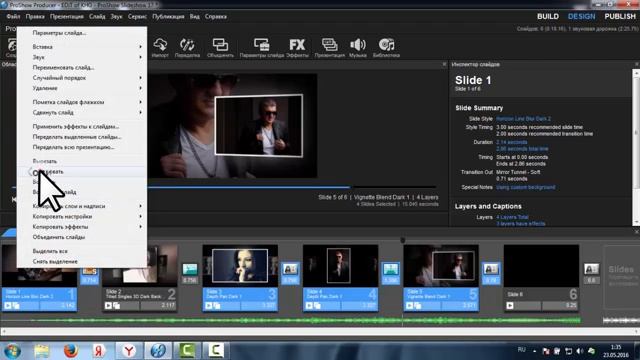Open the Файл menu
This screenshot has width=640, height=360.
point(13,17)
